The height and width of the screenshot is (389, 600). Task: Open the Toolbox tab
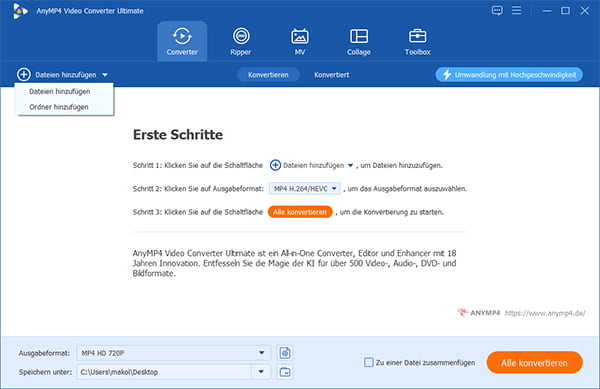(x=417, y=41)
